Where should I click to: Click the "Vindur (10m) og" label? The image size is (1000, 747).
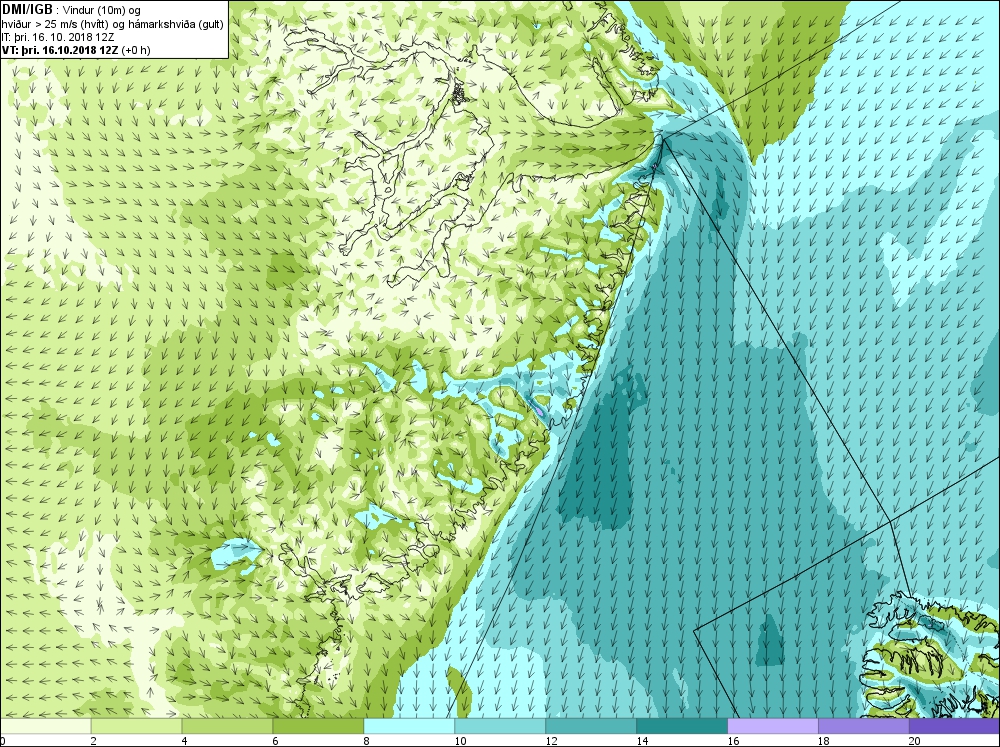click(x=102, y=11)
